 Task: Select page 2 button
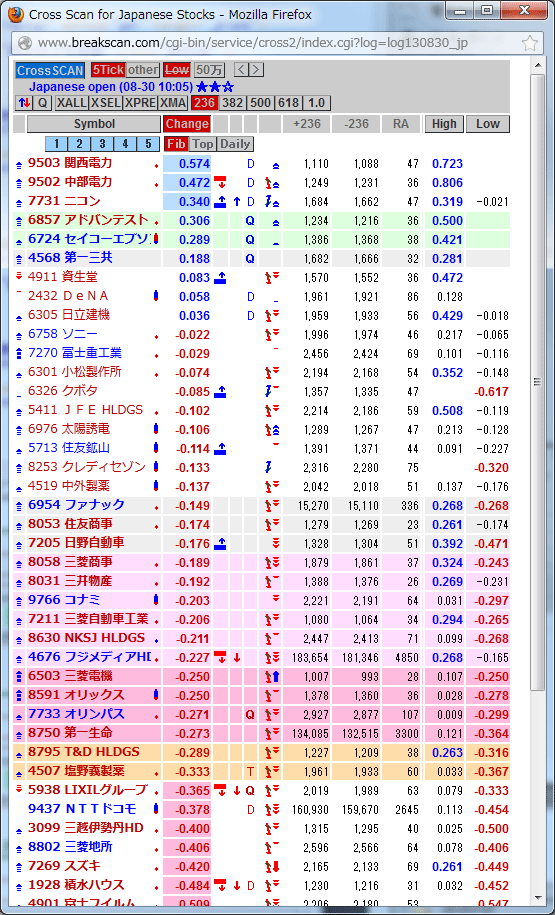79,144
